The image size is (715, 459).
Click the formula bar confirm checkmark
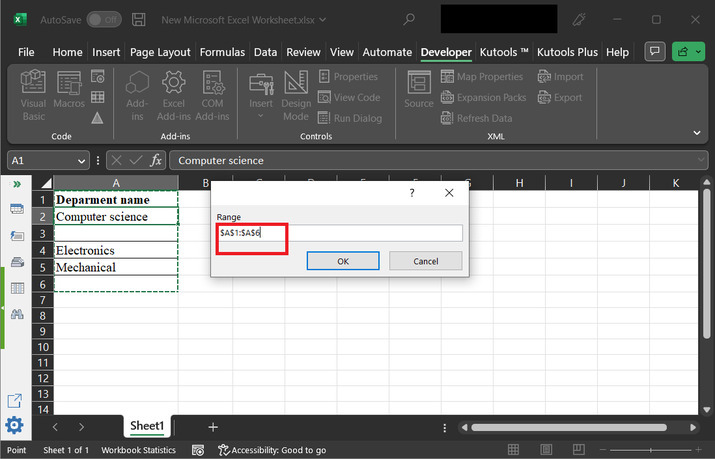click(136, 160)
